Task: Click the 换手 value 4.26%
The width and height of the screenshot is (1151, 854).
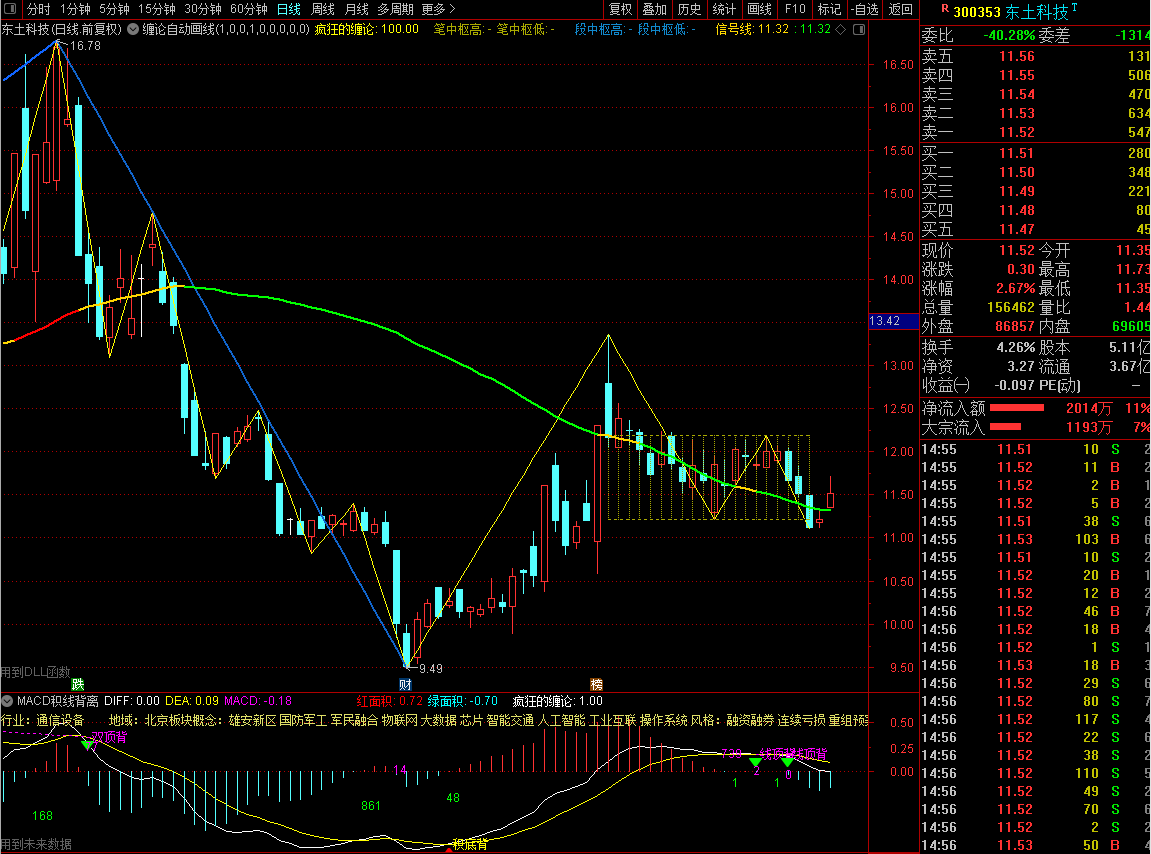Action: (x=1015, y=347)
